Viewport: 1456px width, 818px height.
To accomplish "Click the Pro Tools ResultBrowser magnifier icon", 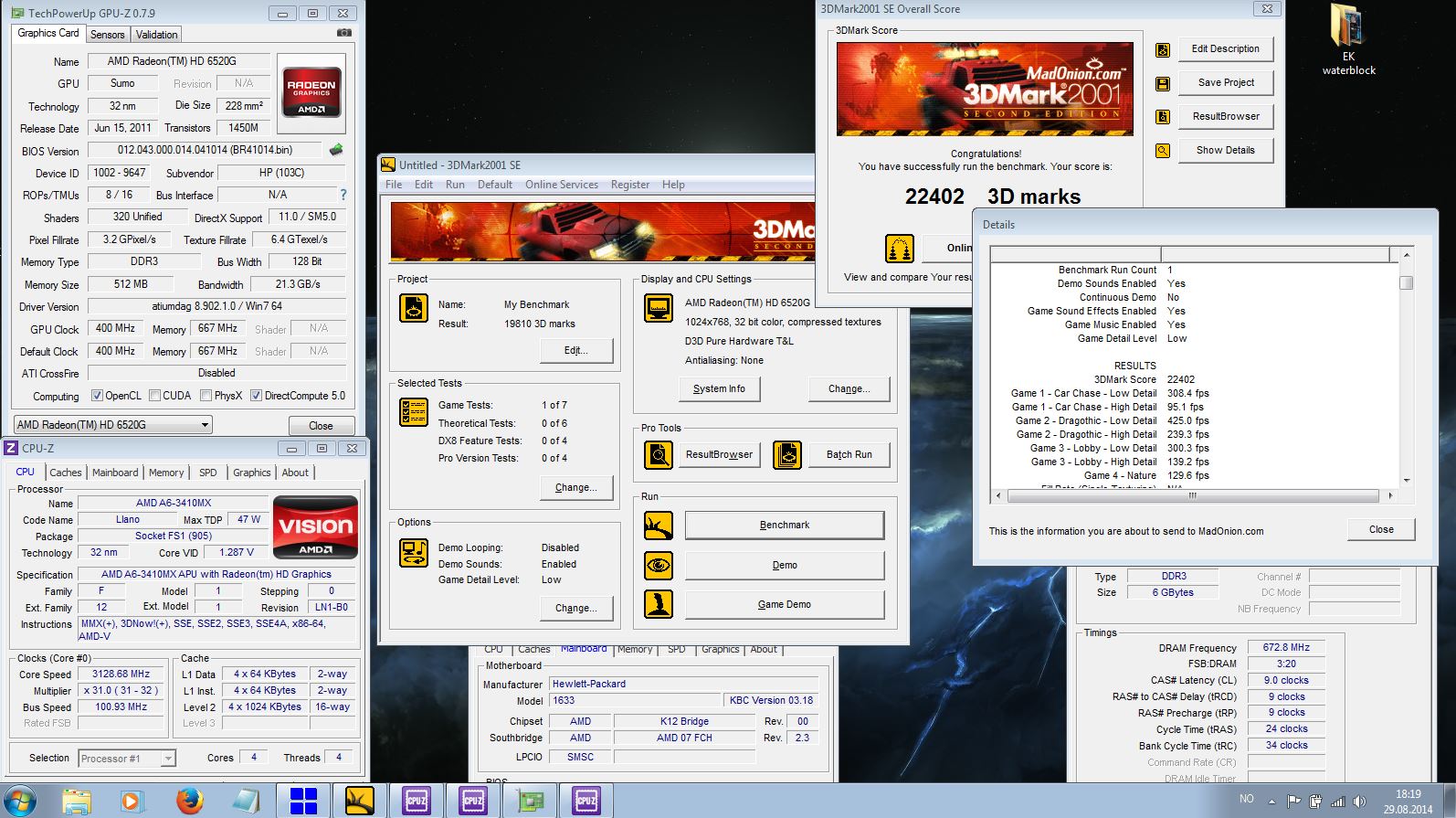I will click(658, 454).
